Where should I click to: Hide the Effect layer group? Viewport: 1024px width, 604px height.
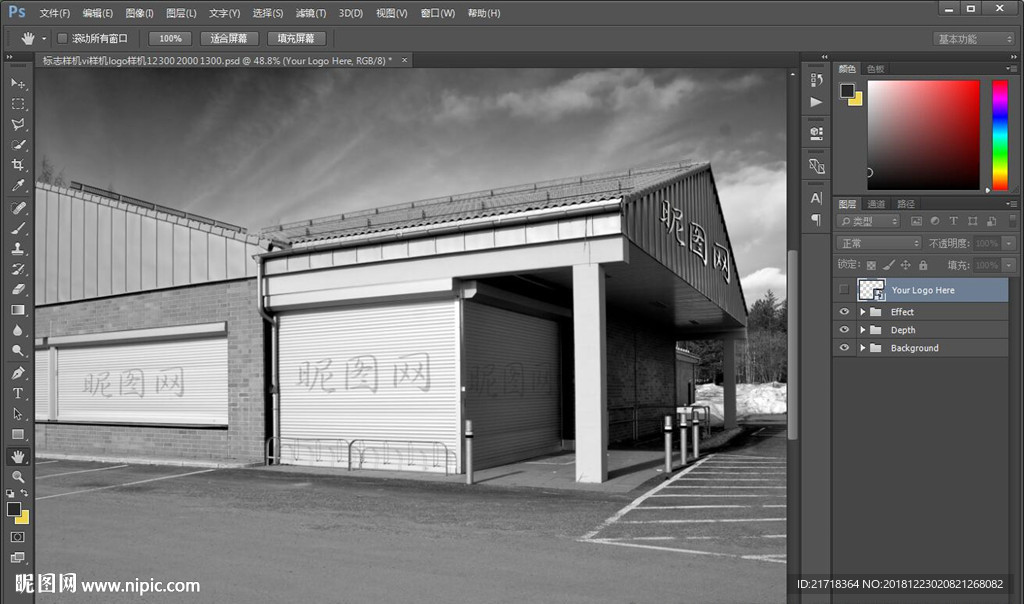844,311
